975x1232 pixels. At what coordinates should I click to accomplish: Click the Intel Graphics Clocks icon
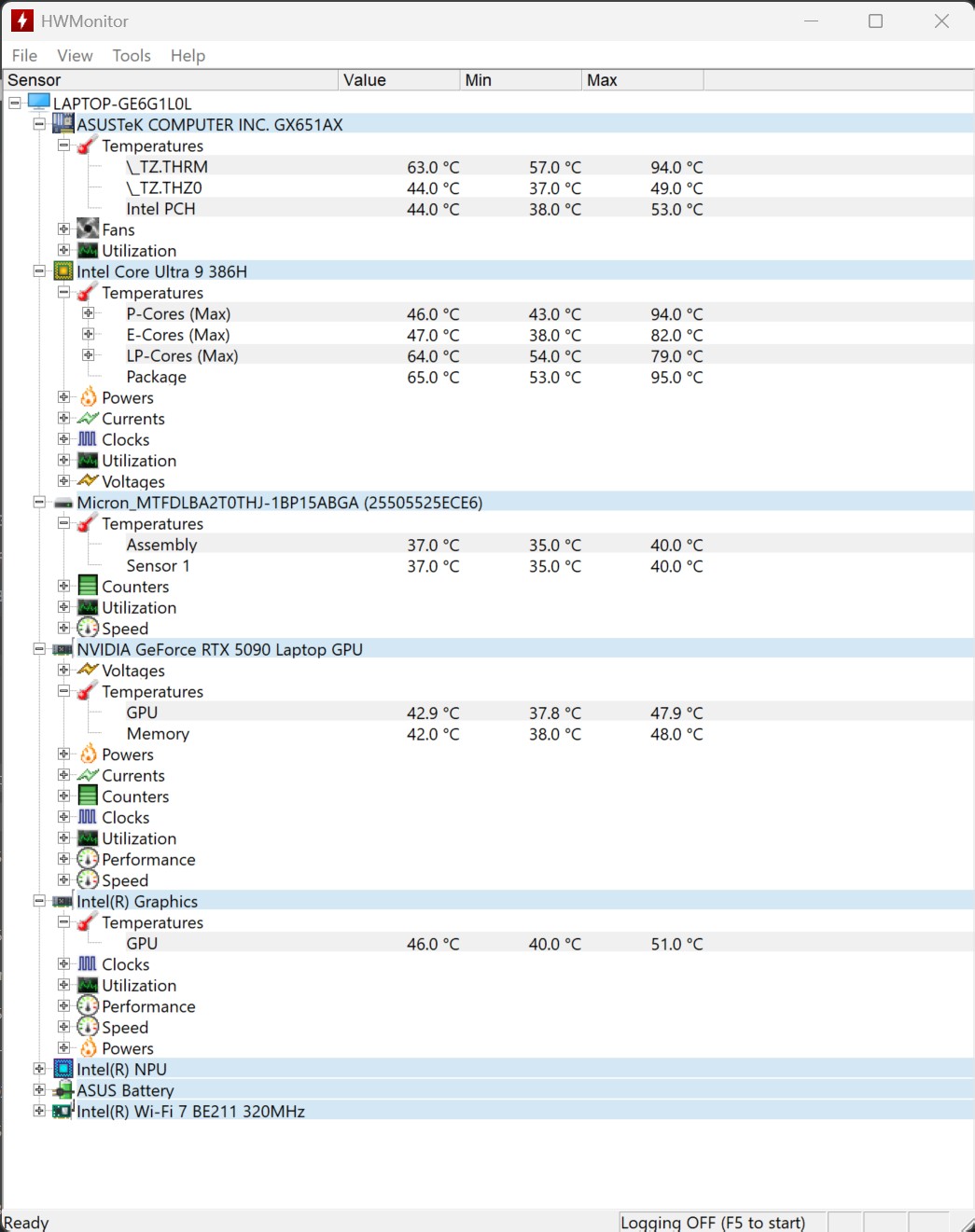[88, 963]
